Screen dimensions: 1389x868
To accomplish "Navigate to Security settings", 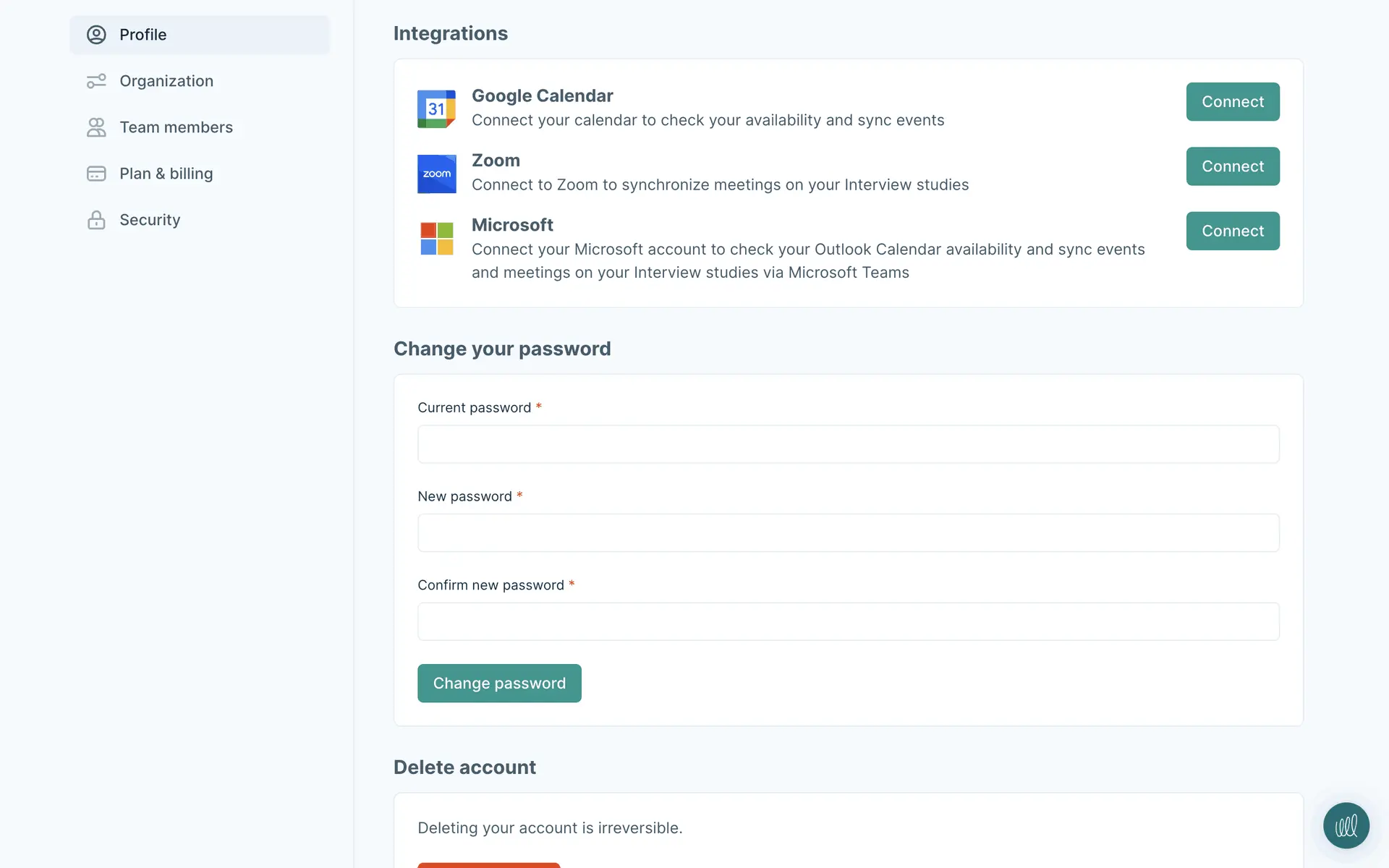I will pyautogui.click(x=150, y=220).
